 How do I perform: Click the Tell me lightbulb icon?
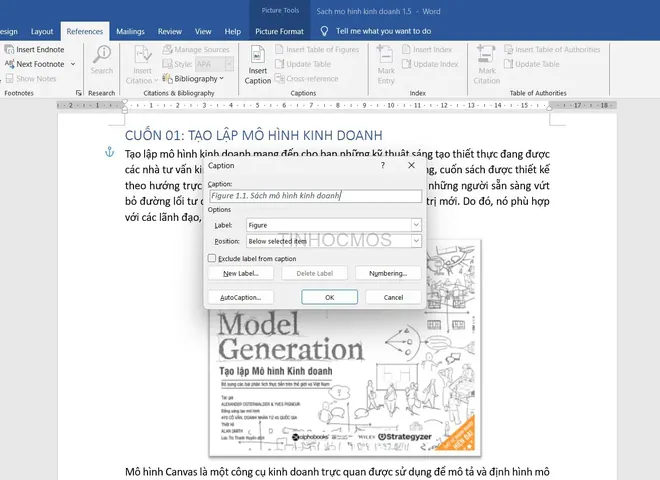tap(324, 31)
